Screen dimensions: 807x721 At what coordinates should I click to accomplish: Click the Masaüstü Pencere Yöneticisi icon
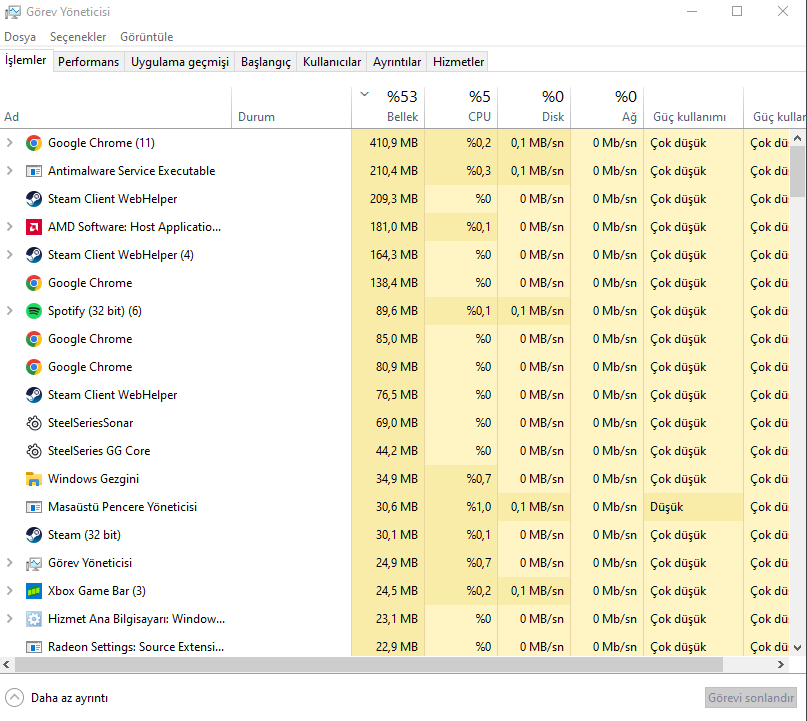[x=34, y=507]
